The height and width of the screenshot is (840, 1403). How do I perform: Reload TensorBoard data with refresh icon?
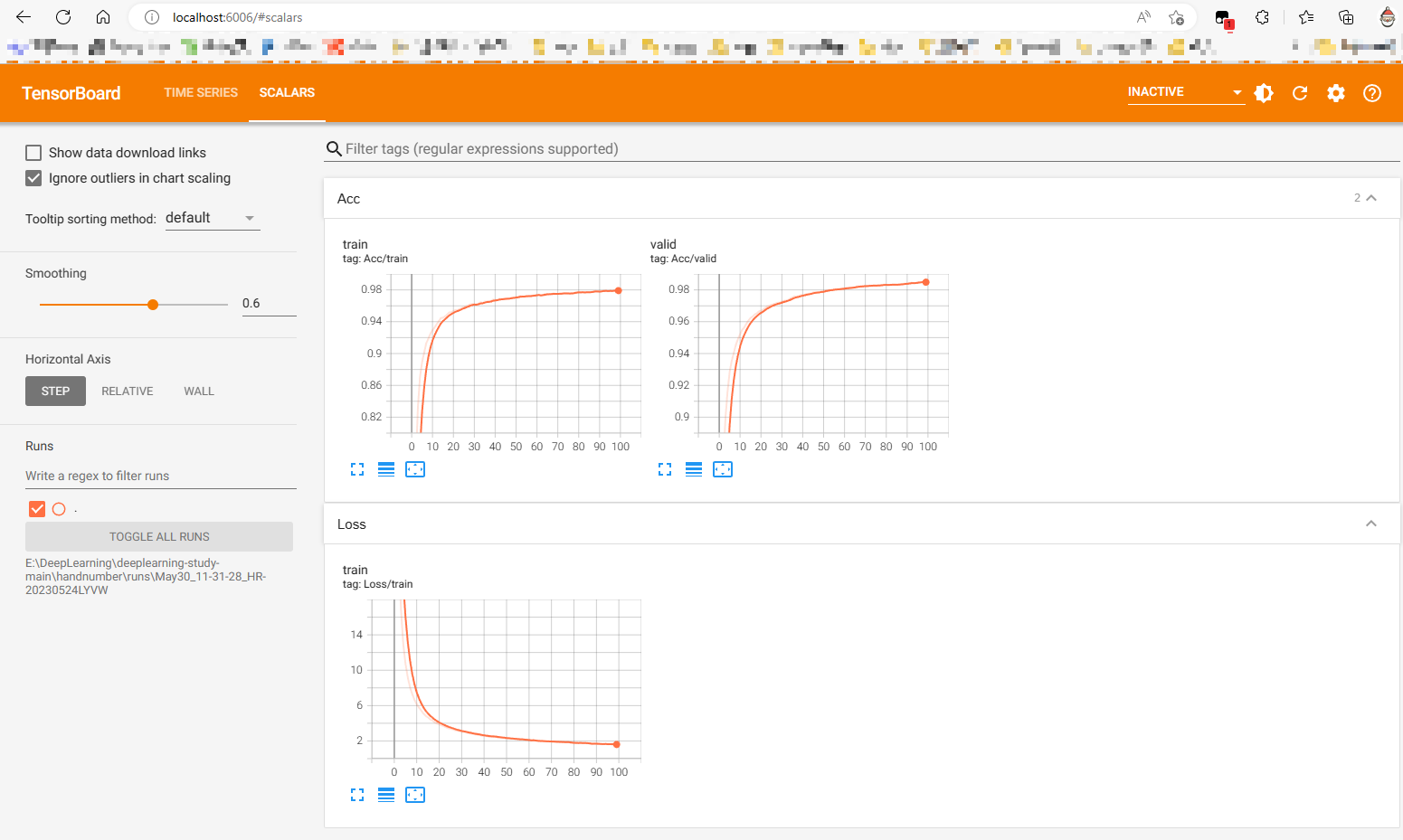[1300, 93]
